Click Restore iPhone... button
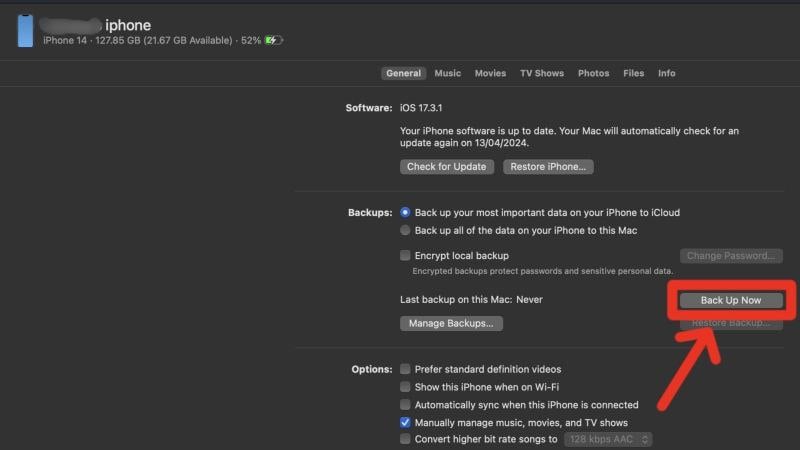 coord(548,167)
